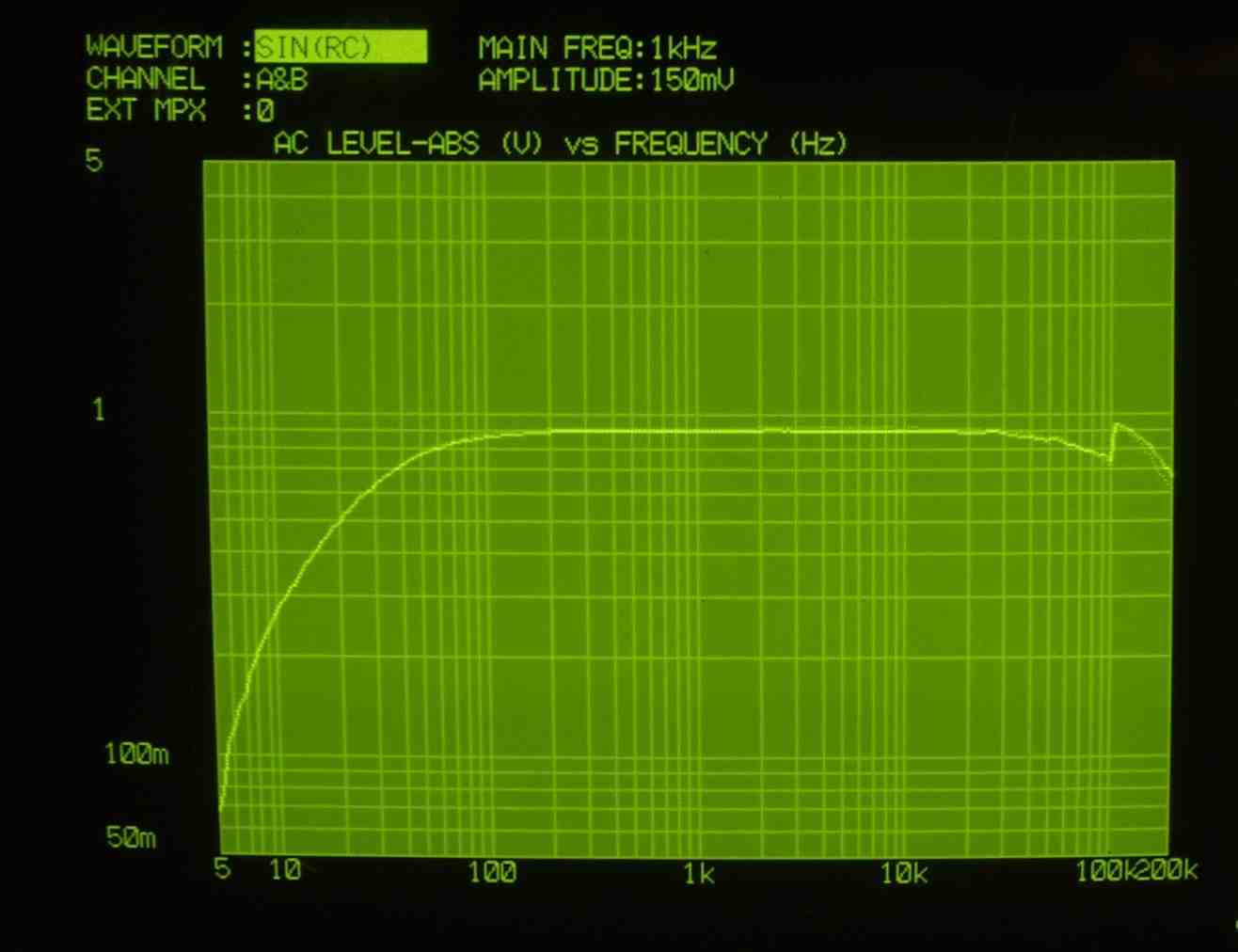Click the 200k label at axis end
The image size is (1238, 952).
[x=1167, y=871]
